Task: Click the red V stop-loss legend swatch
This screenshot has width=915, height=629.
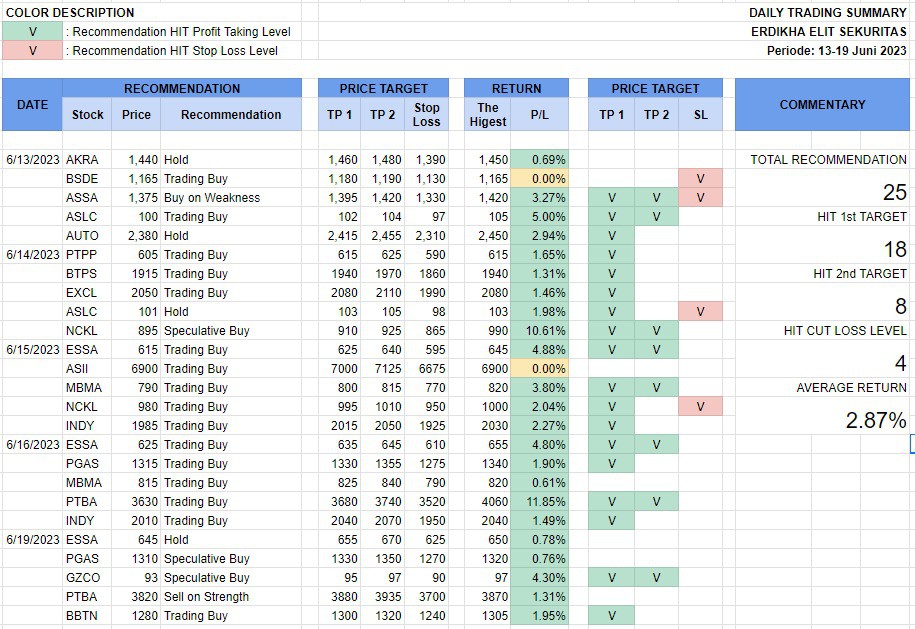Action: (x=32, y=51)
